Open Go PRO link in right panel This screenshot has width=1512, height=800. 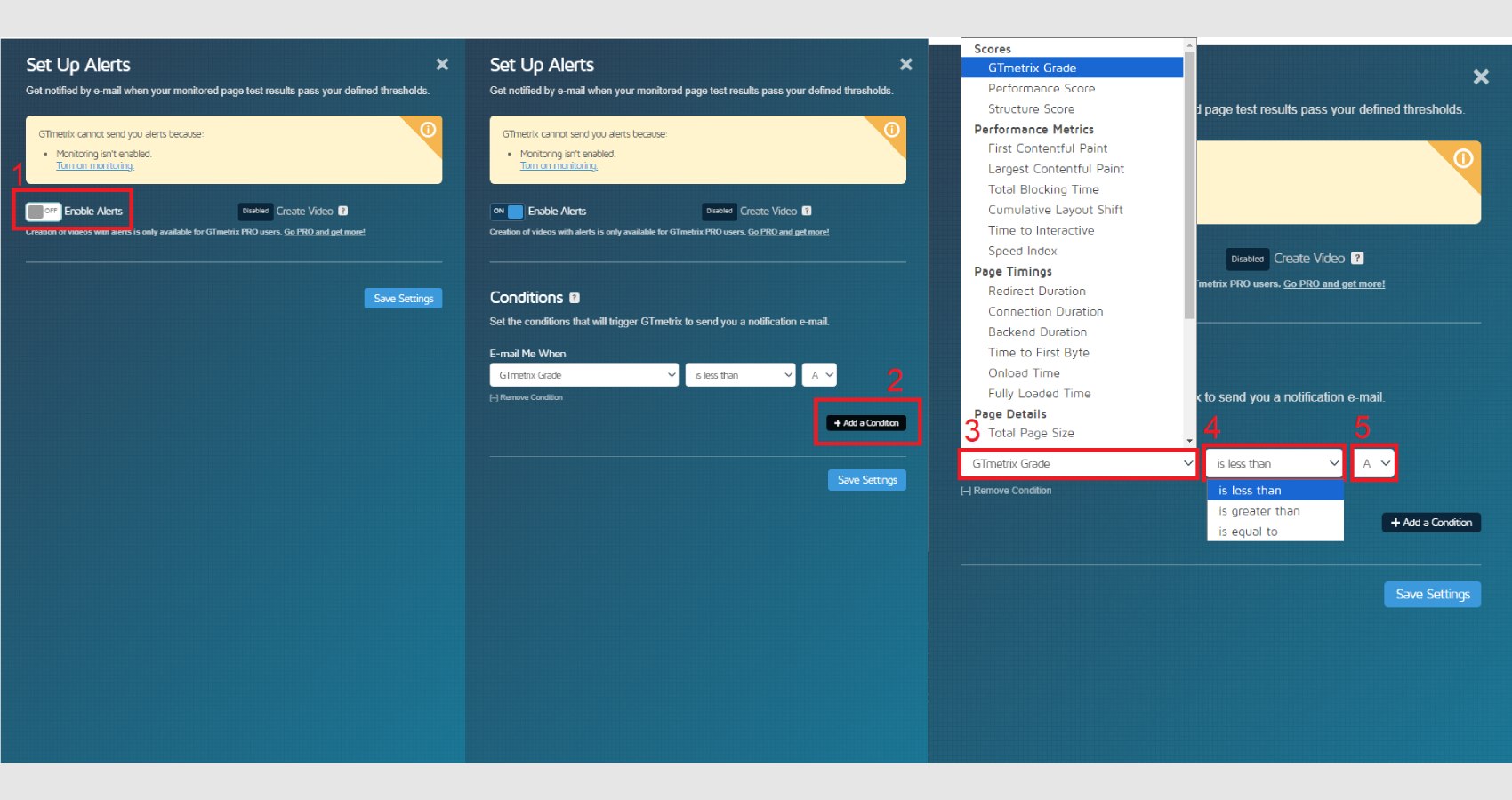click(1334, 284)
